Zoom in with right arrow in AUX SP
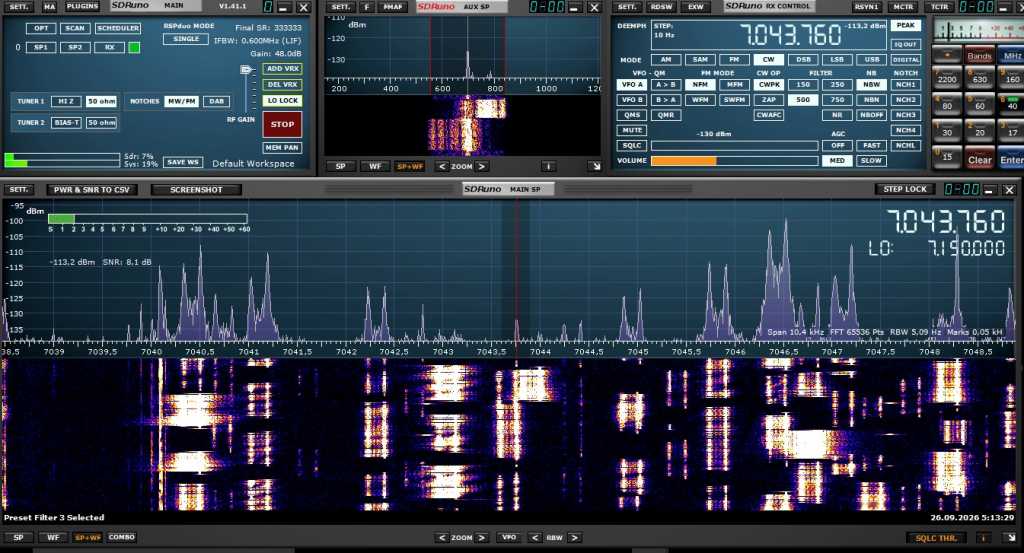 pos(482,166)
